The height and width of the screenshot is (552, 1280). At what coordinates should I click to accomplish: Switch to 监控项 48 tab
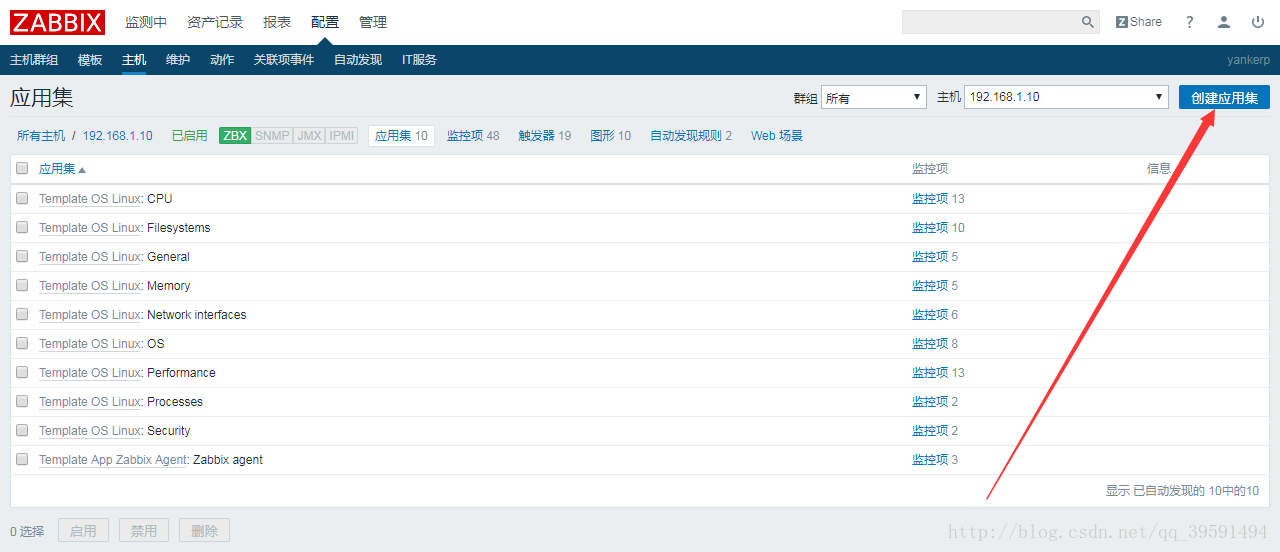473,136
